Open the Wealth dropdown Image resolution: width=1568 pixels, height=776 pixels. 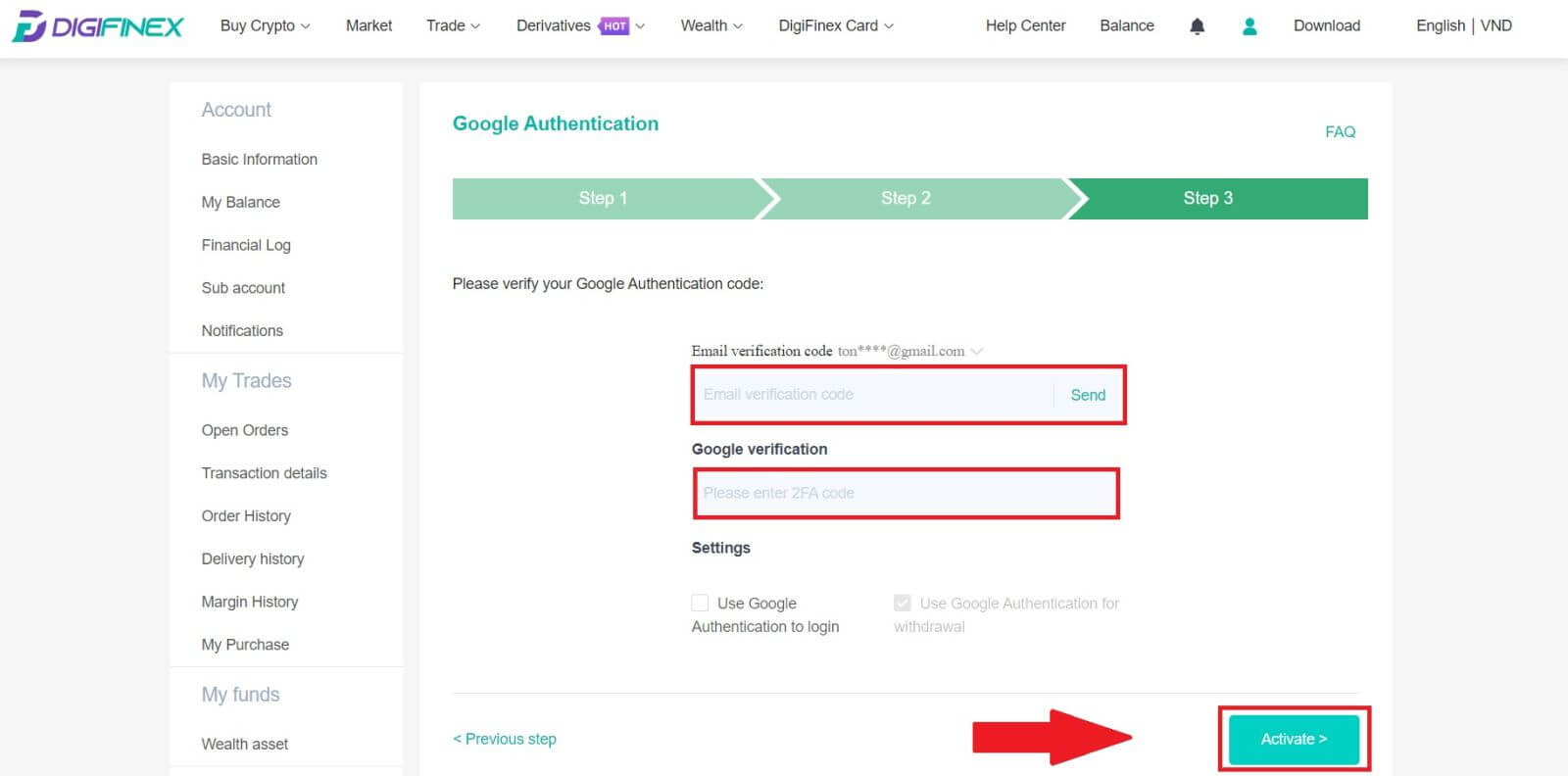coord(710,25)
